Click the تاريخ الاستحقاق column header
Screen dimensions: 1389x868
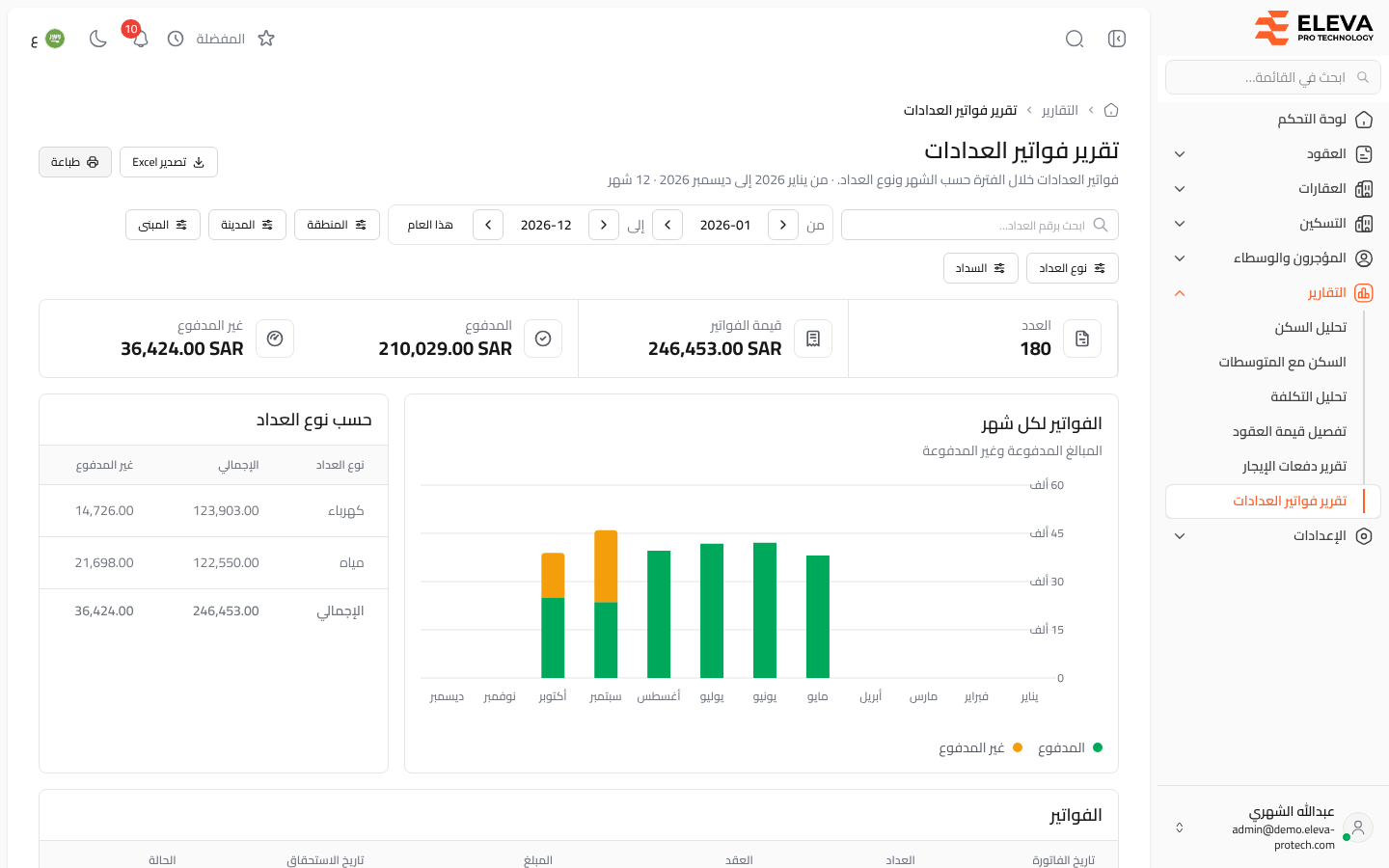pyautogui.click(x=325, y=859)
